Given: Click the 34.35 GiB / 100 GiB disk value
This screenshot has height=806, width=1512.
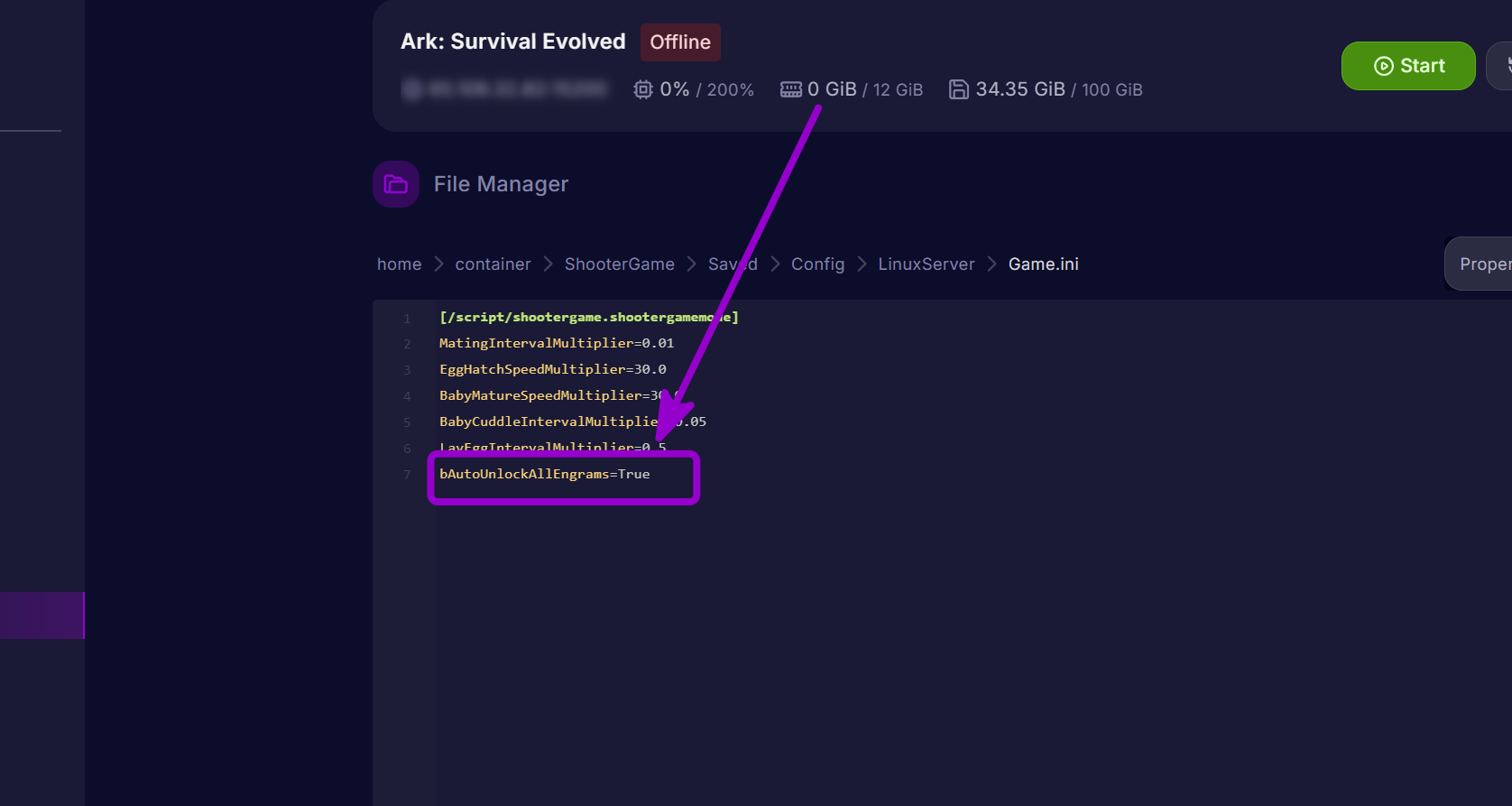Looking at the screenshot, I should pos(1059,89).
